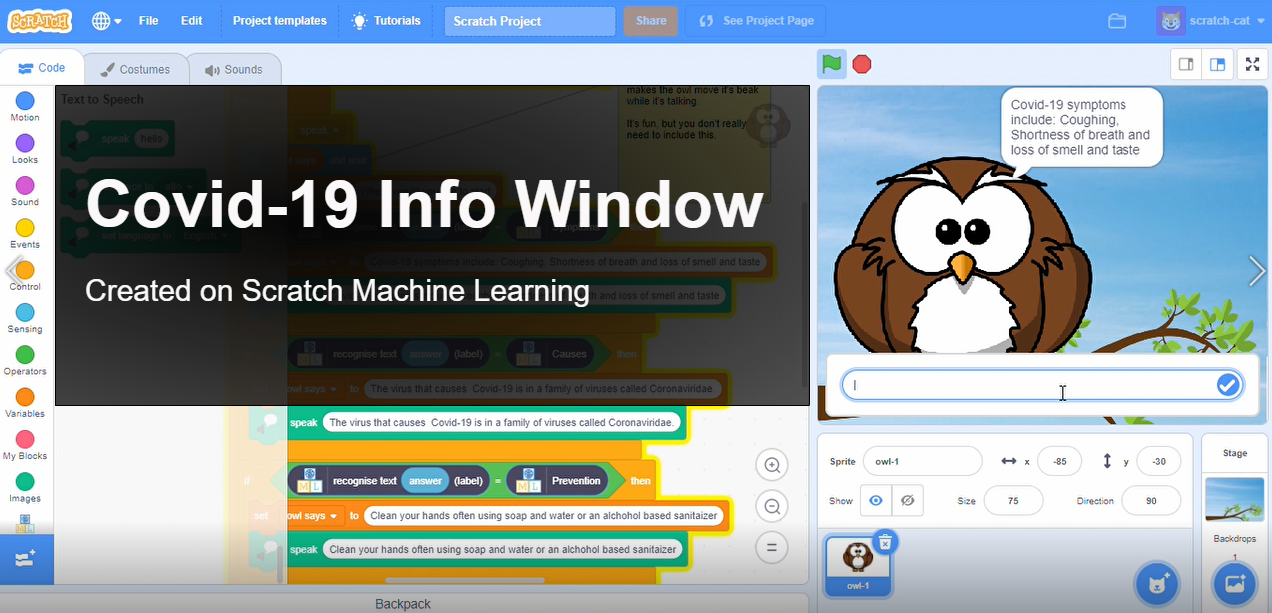The width and height of the screenshot is (1272, 613).
Task: Open Project templates menu
Action: (x=280, y=20)
